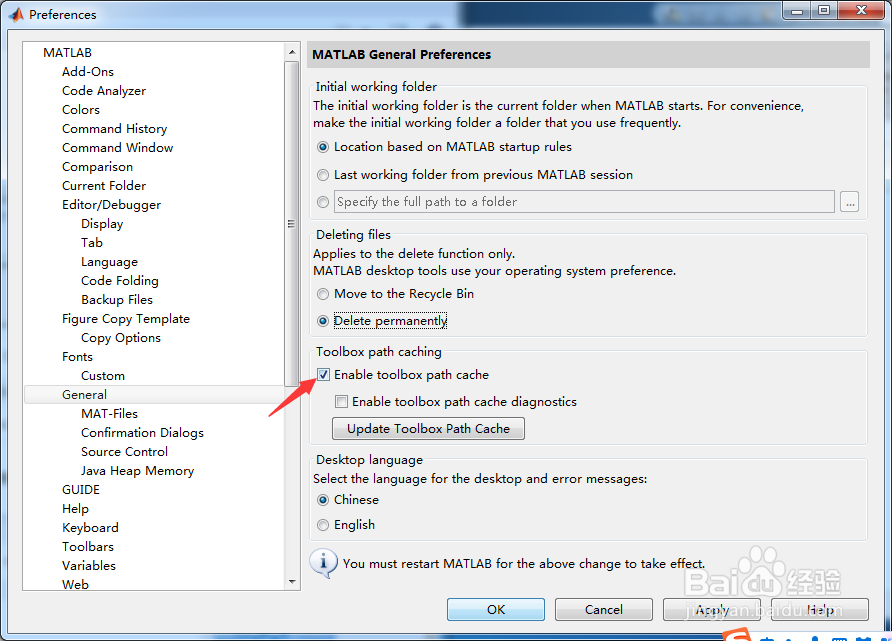Open Language preferences item
The height and width of the screenshot is (641, 892).
click(109, 262)
